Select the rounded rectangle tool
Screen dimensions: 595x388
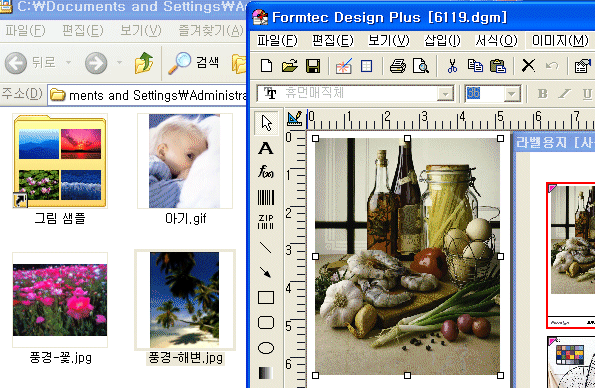(x=266, y=323)
